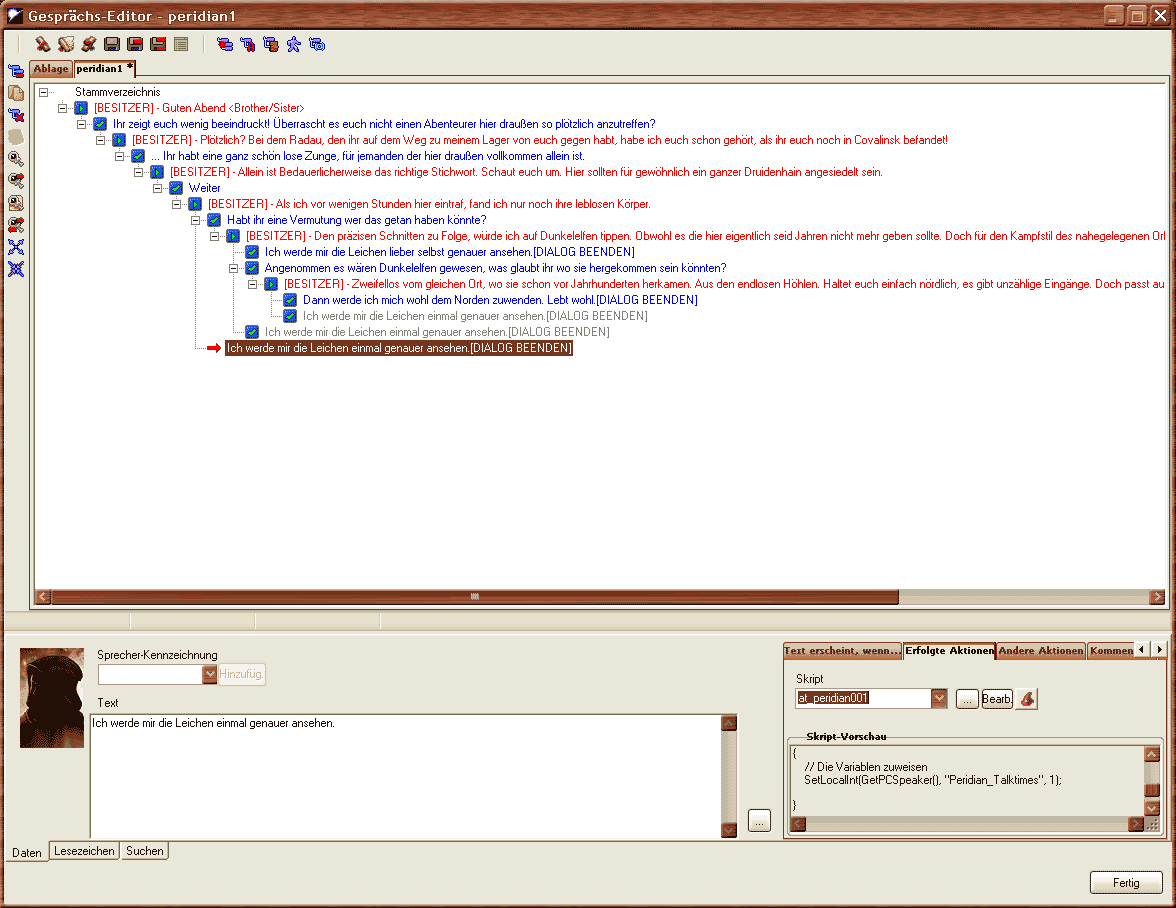
Task: Switch to the Lesezeichen tab
Action: click(84, 851)
